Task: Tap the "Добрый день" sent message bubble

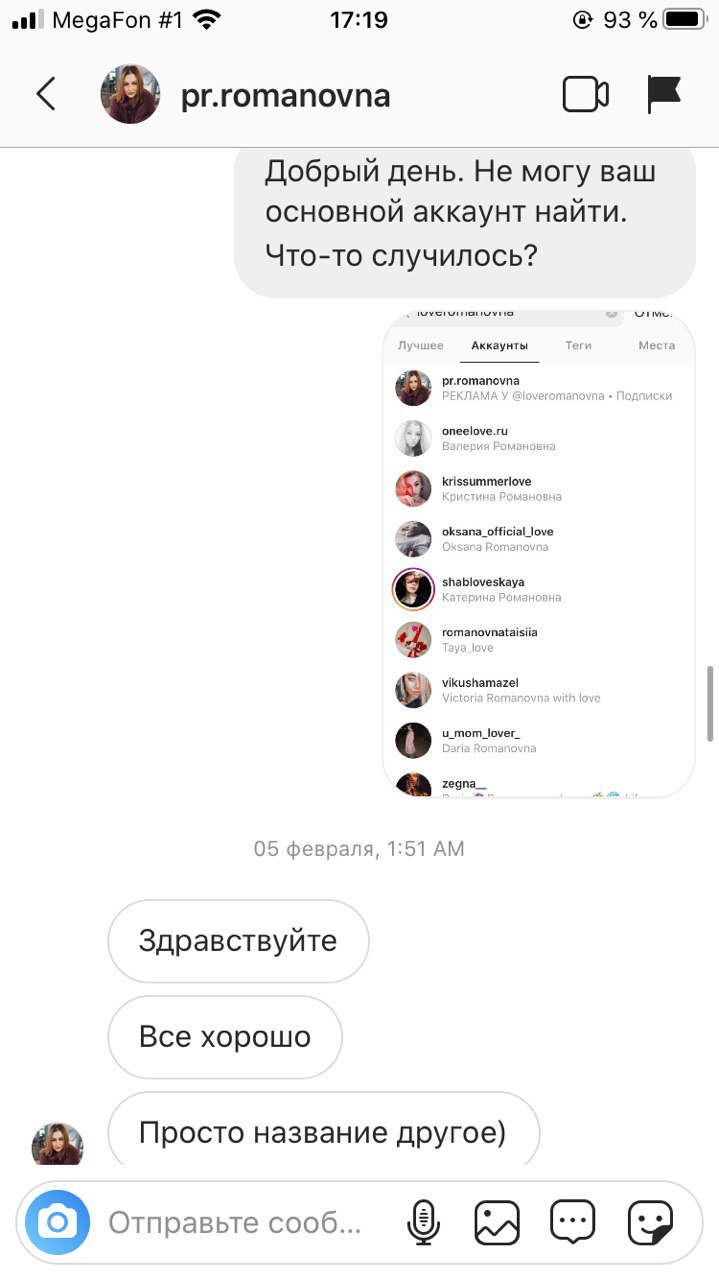Action: point(464,214)
